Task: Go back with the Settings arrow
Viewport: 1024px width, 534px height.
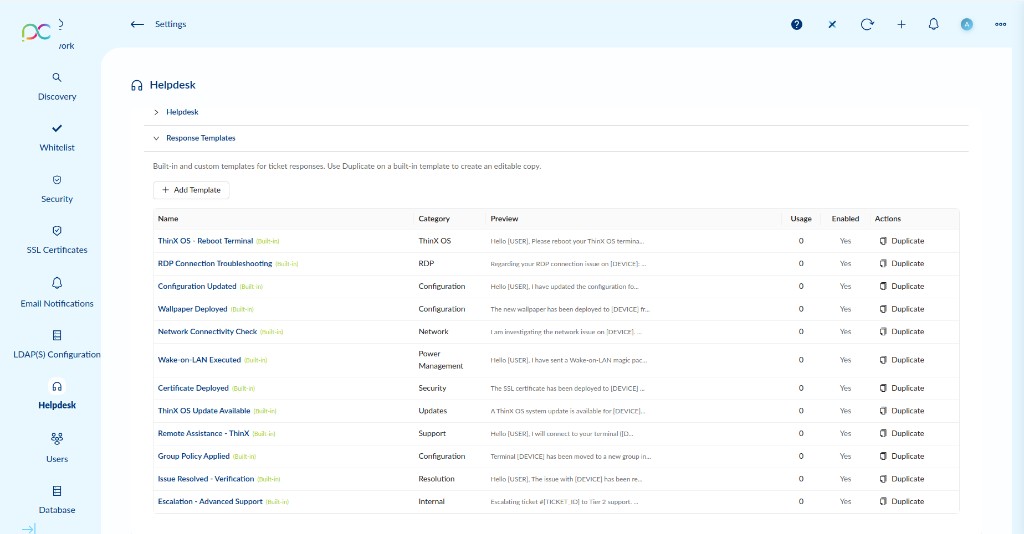Action: pyautogui.click(x=136, y=24)
